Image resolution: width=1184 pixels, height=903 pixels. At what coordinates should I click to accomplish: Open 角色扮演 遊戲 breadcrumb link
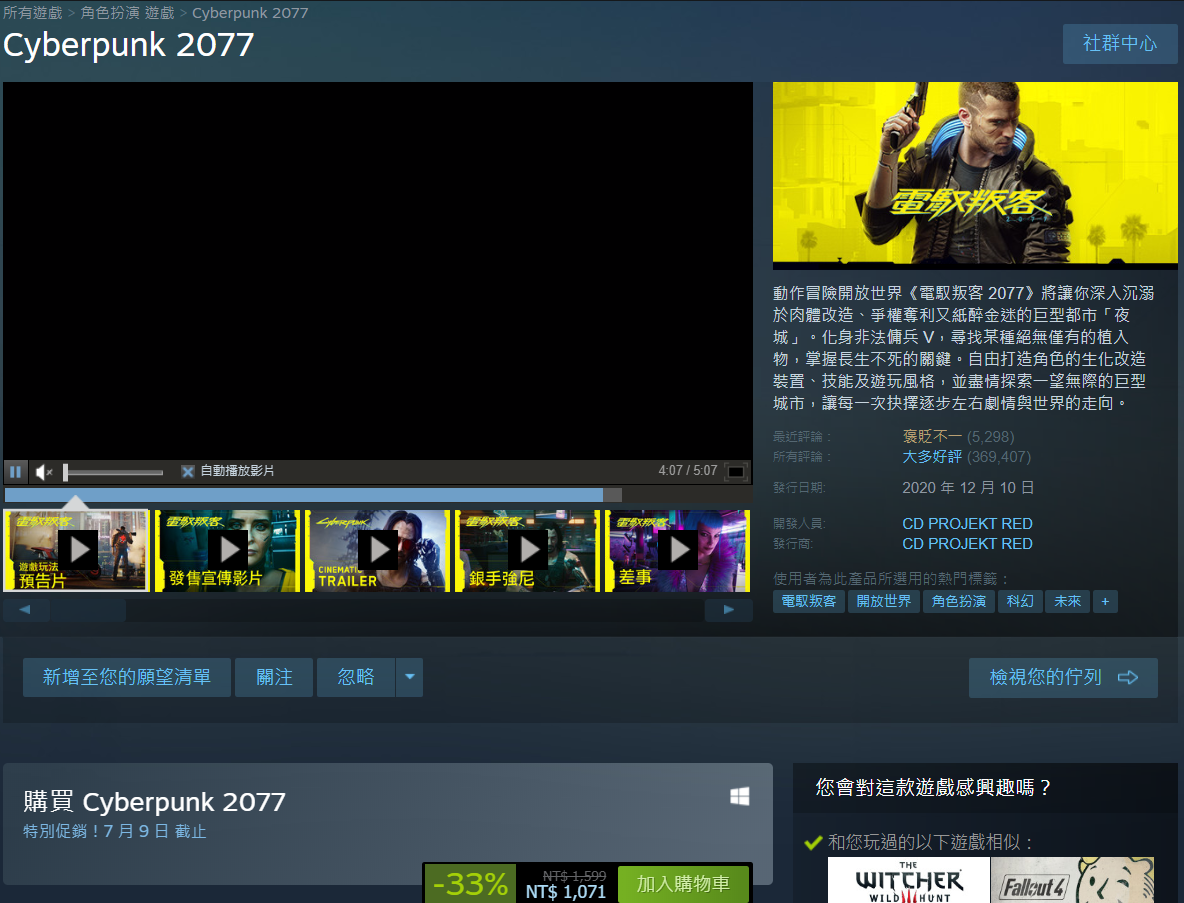[128, 13]
